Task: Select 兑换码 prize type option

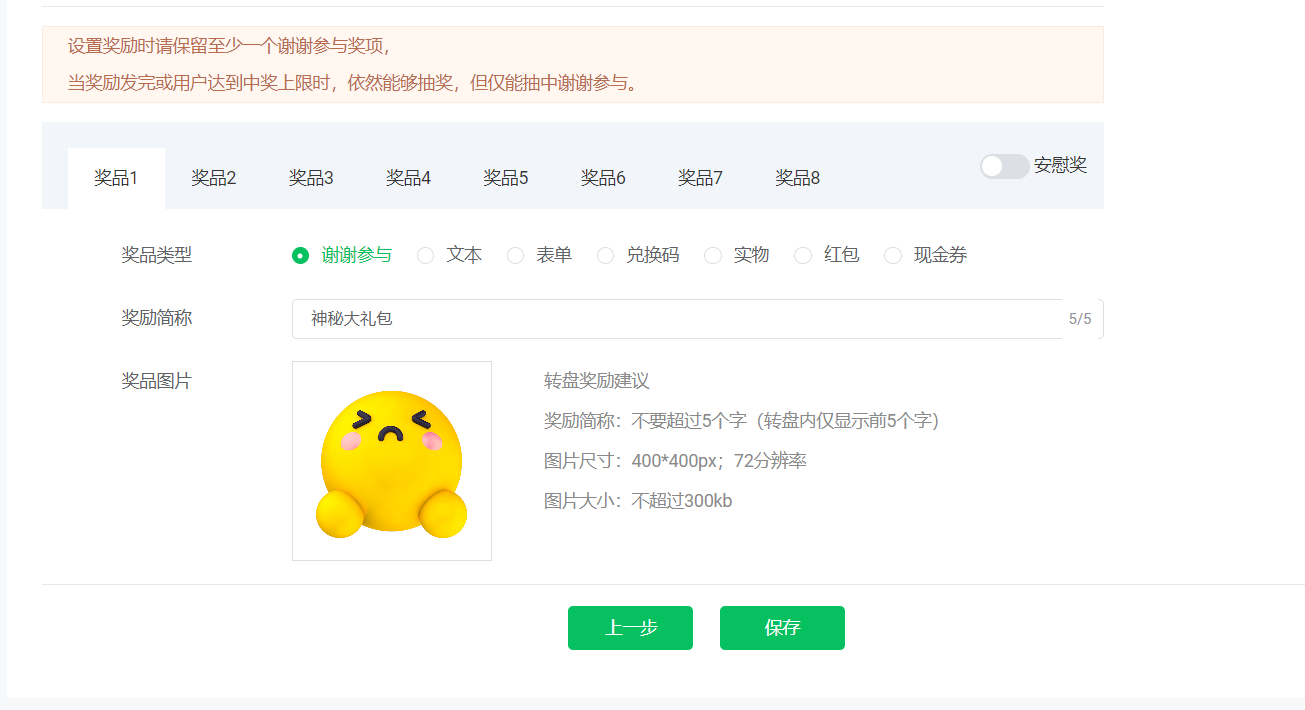Action: 606,256
